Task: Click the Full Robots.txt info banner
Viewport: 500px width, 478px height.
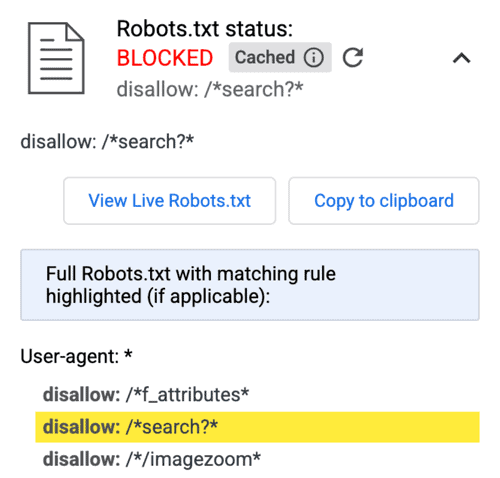Action: [x=250, y=285]
